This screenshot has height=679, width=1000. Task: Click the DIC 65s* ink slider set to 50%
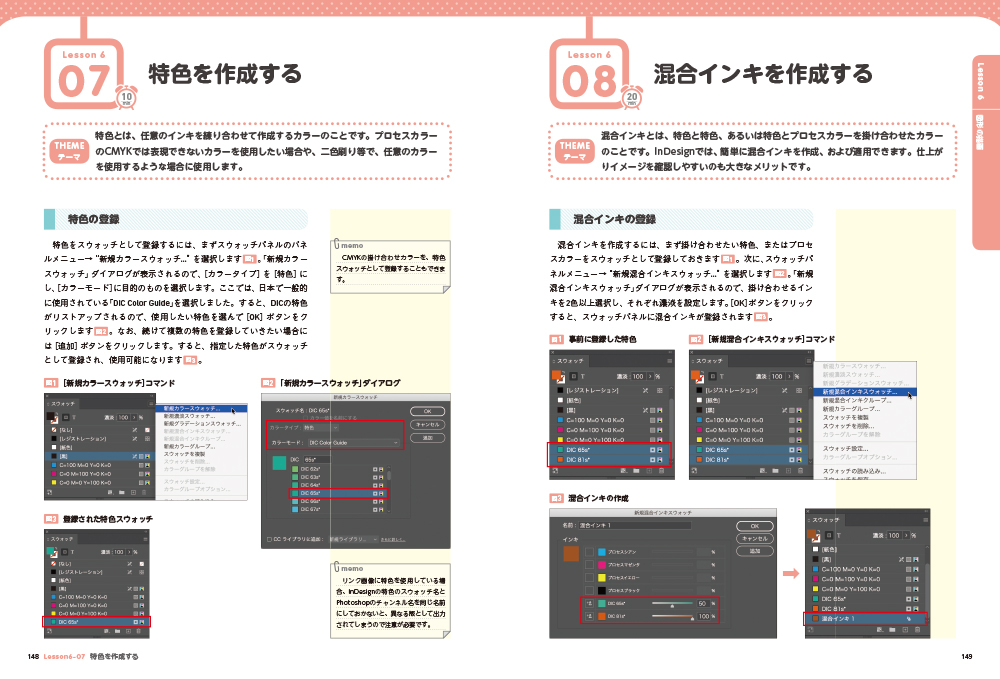(673, 604)
